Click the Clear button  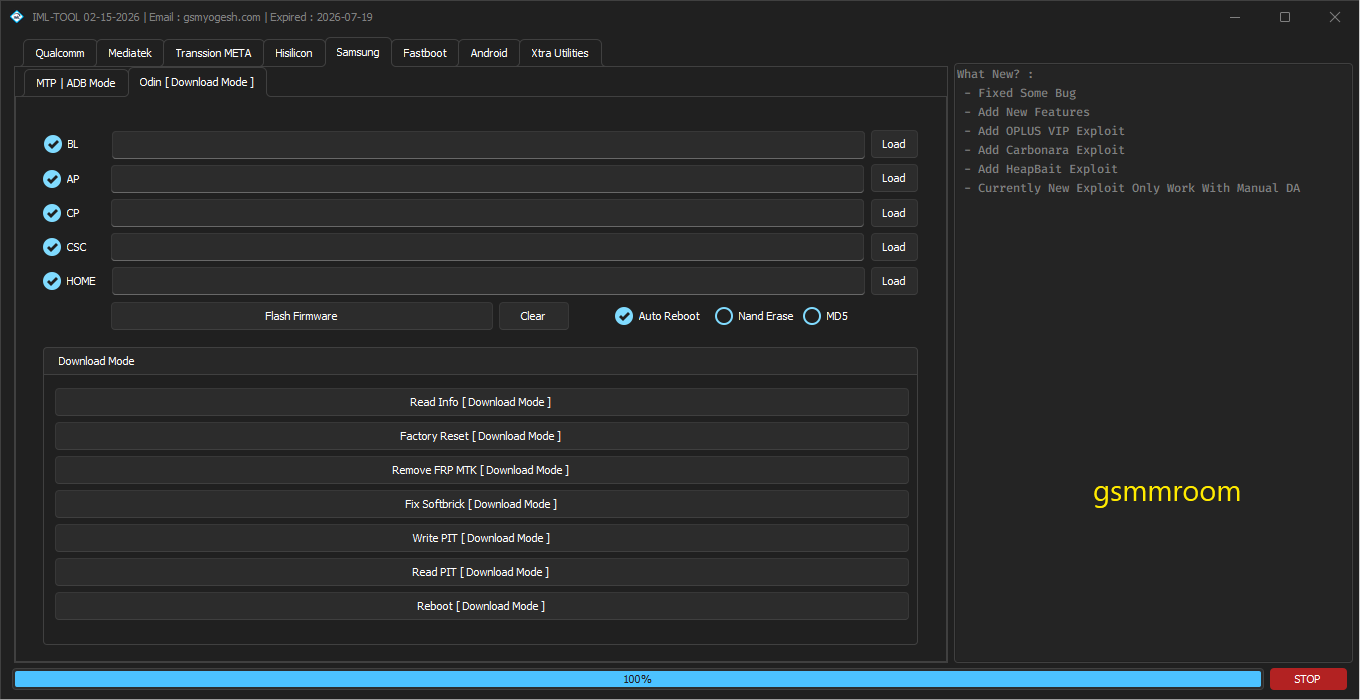533,316
